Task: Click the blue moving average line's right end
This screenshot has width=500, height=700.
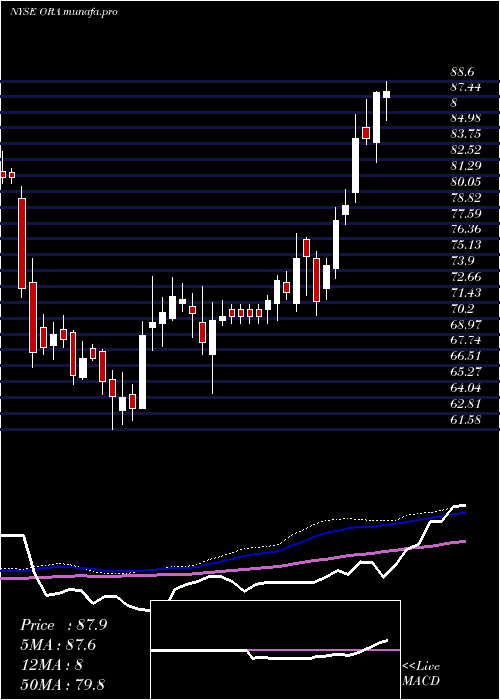Action: tap(462, 513)
